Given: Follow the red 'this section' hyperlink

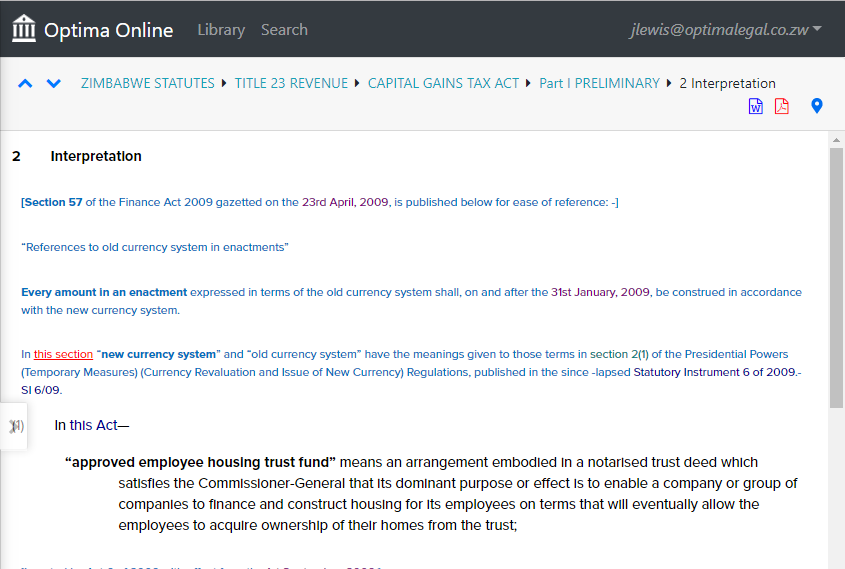Looking at the screenshot, I should pos(63,355).
